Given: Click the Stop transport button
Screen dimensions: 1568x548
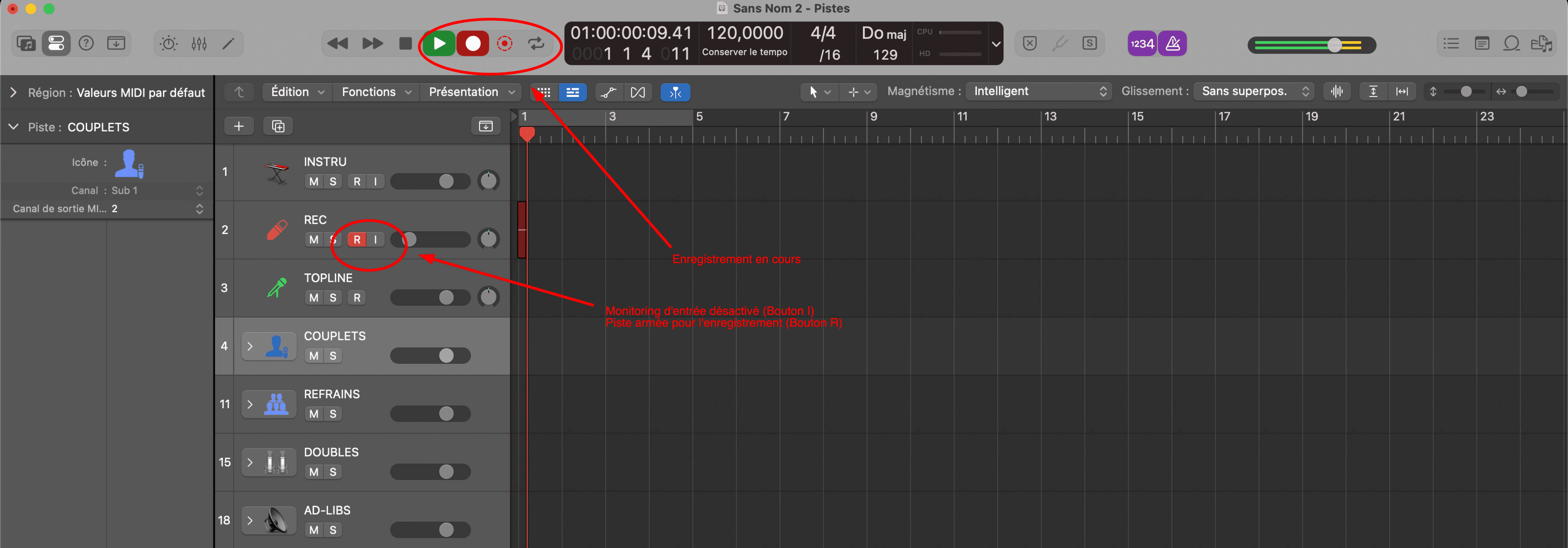Looking at the screenshot, I should (x=405, y=43).
